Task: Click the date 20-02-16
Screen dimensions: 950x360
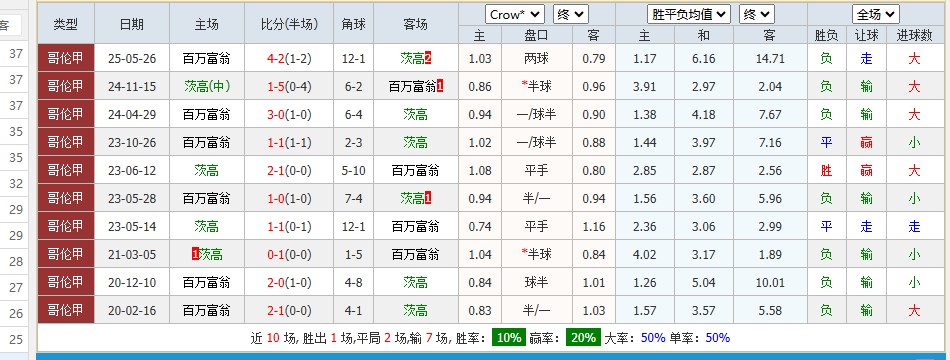Action: (132, 310)
